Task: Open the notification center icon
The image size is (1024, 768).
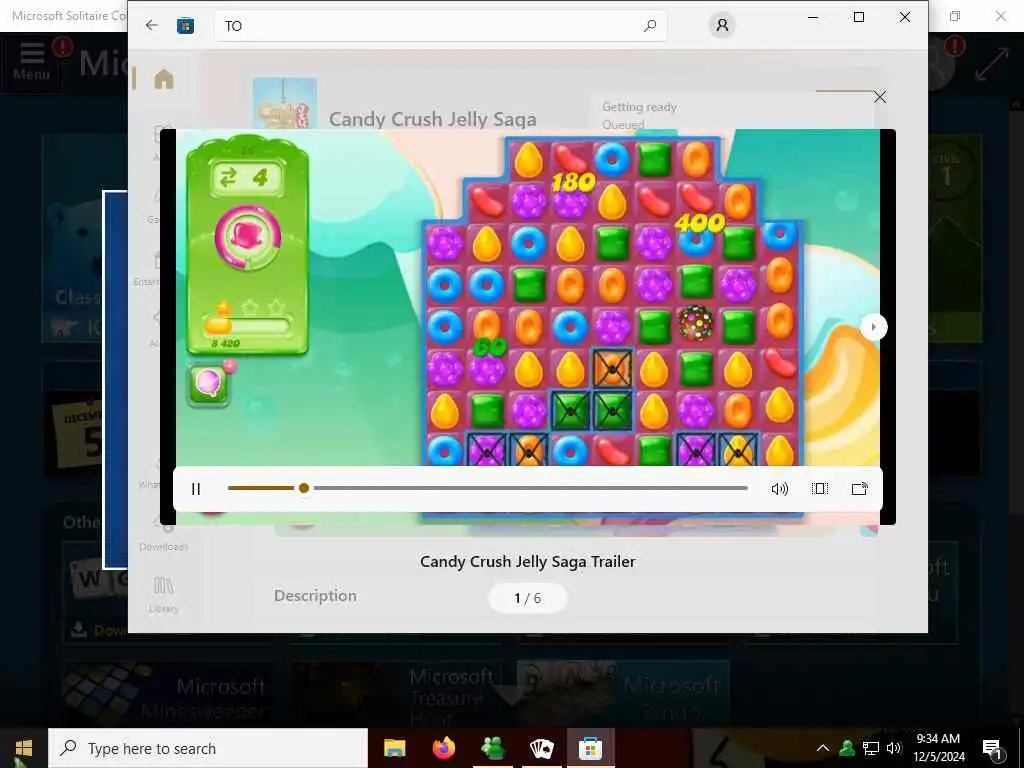Action: pos(993,749)
